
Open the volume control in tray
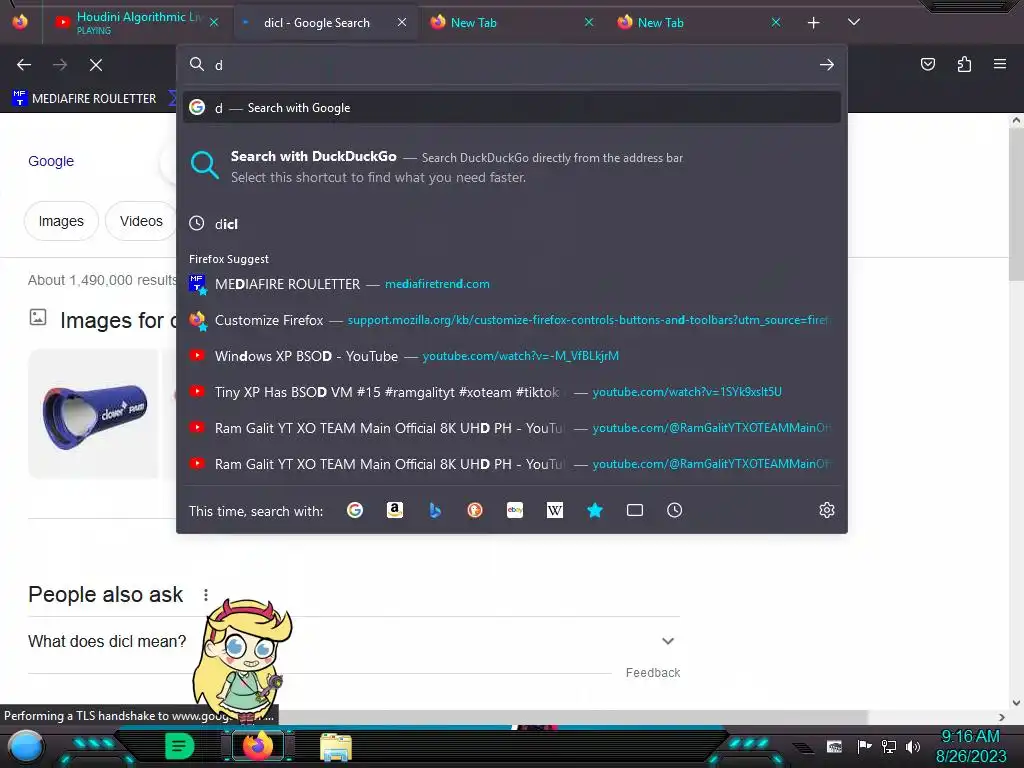(913, 746)
